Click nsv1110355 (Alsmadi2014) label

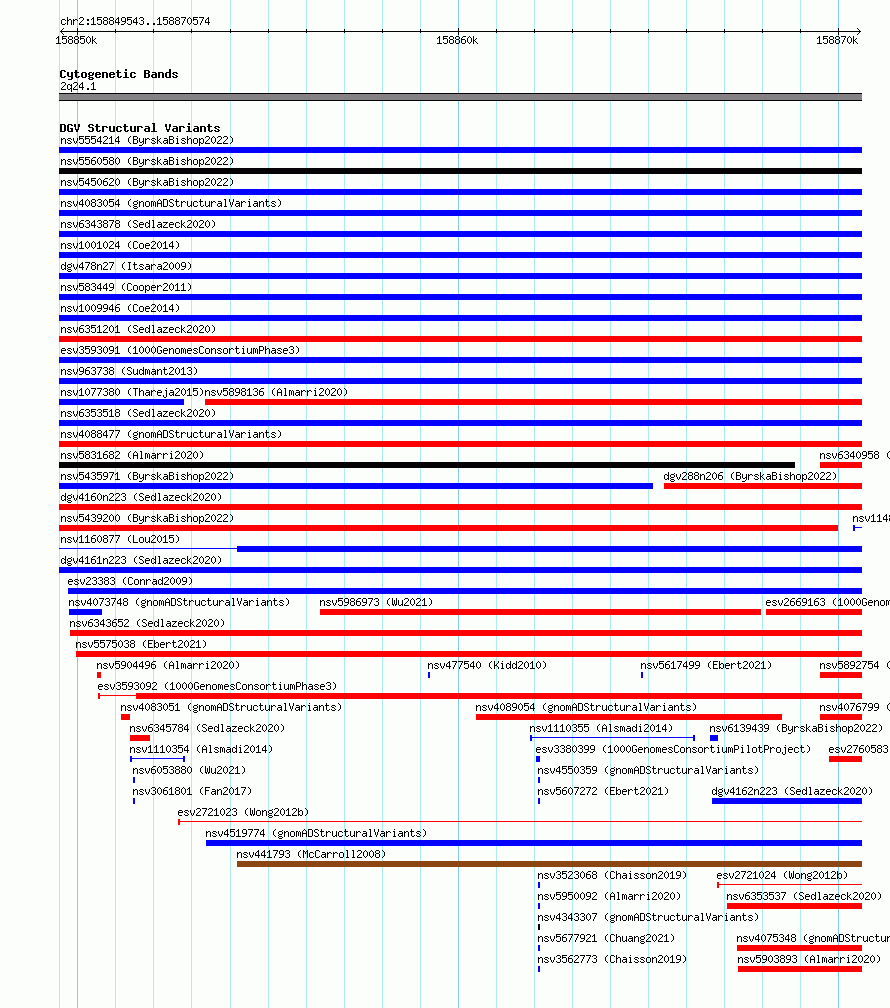601,728
